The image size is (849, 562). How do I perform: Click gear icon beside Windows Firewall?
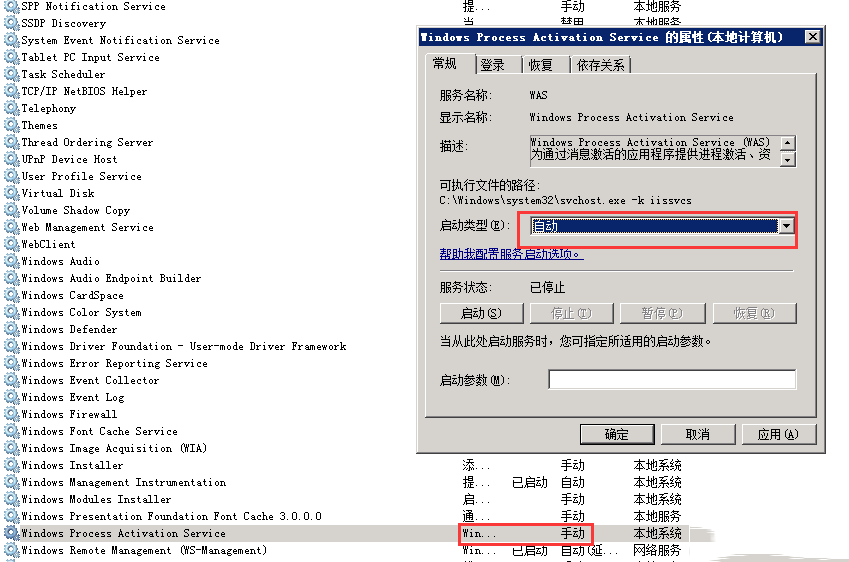tap(11, 414)
